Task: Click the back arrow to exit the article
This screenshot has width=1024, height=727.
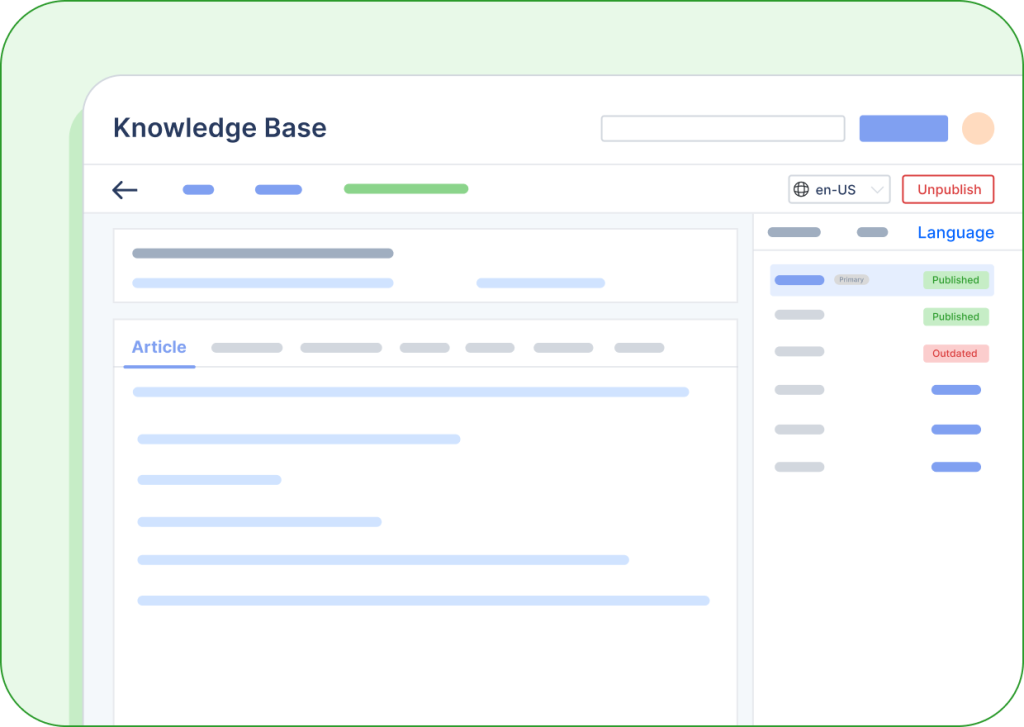Action: point(124,189)
